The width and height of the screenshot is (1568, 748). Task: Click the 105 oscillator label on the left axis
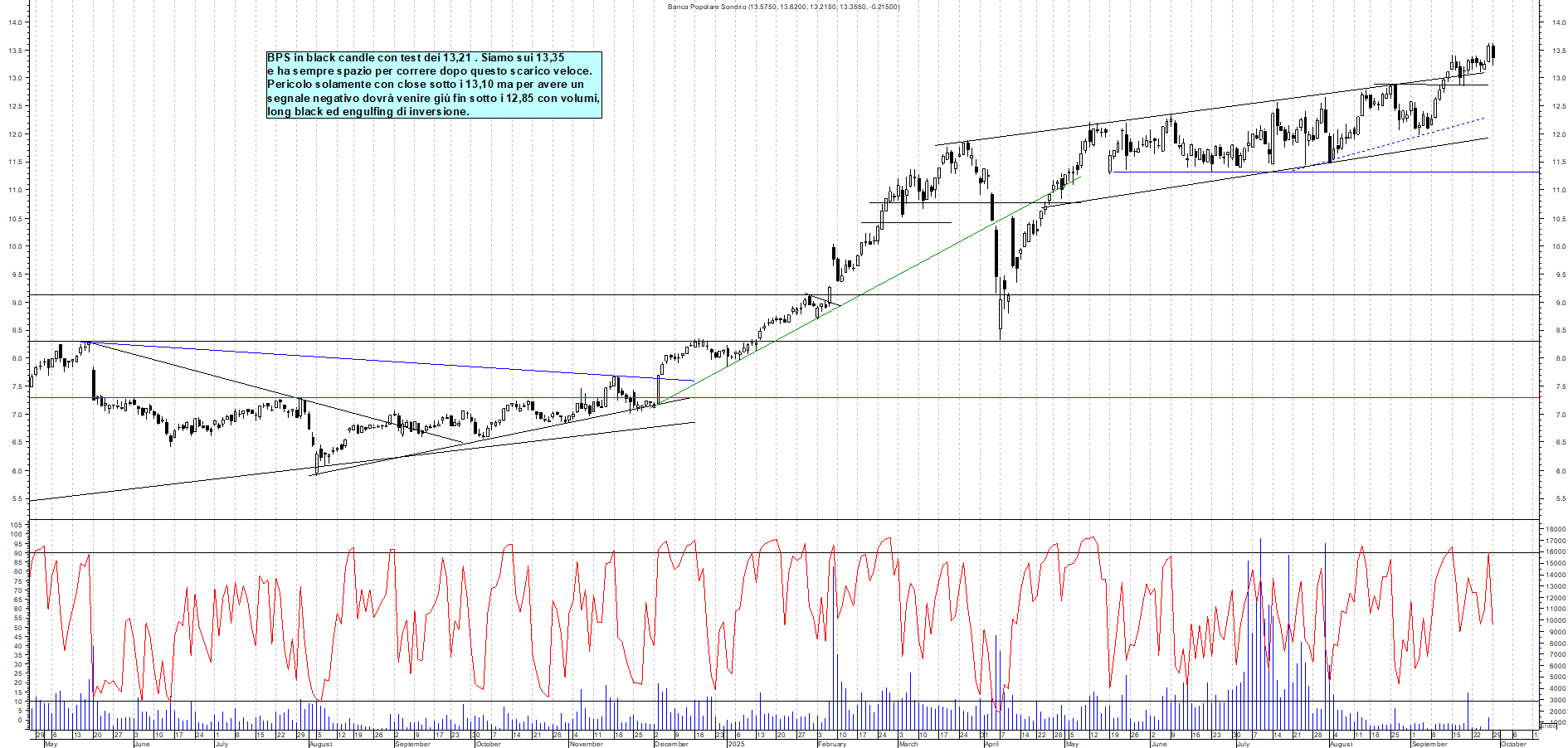click(15, 525)
